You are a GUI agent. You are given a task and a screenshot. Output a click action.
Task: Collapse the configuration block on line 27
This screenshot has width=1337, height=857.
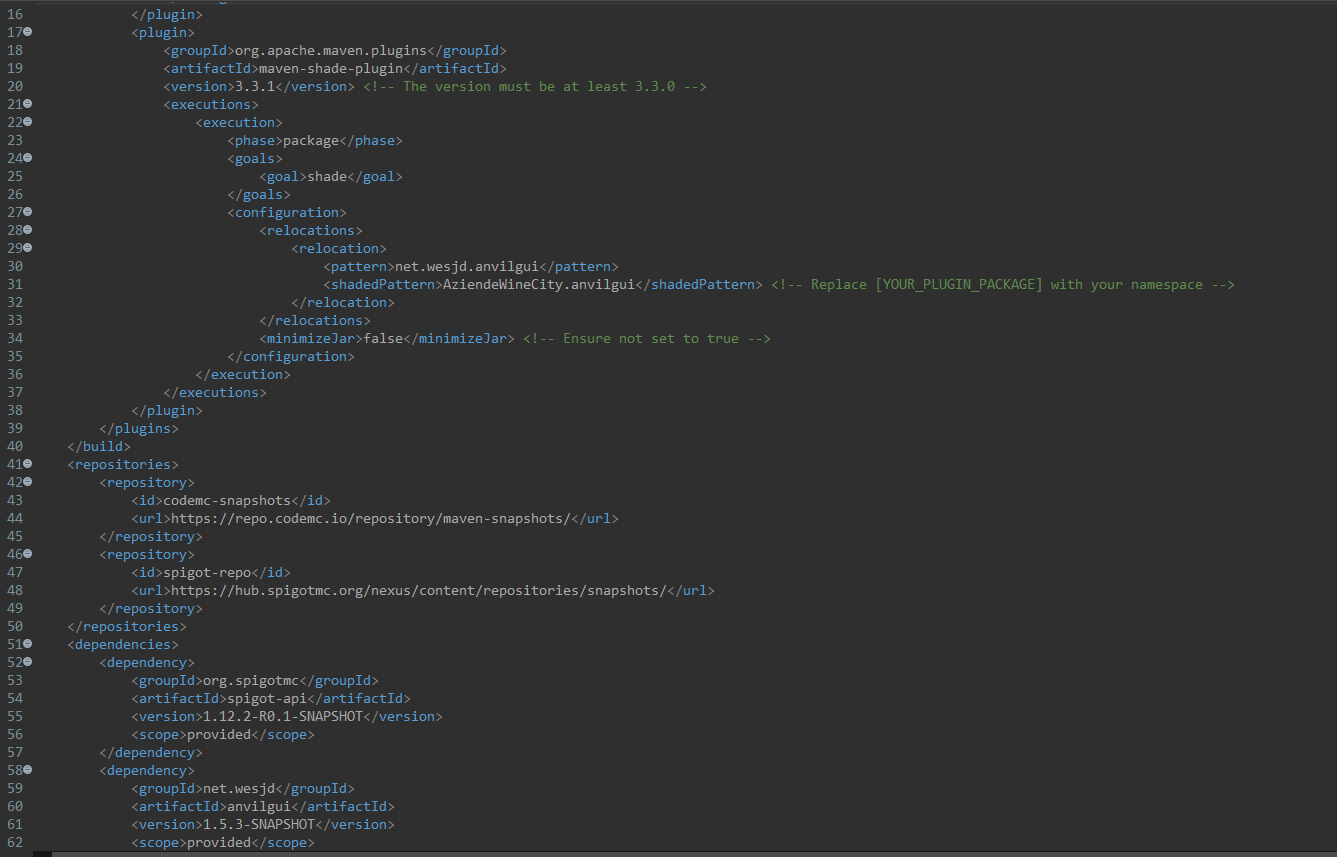(28, 212)
